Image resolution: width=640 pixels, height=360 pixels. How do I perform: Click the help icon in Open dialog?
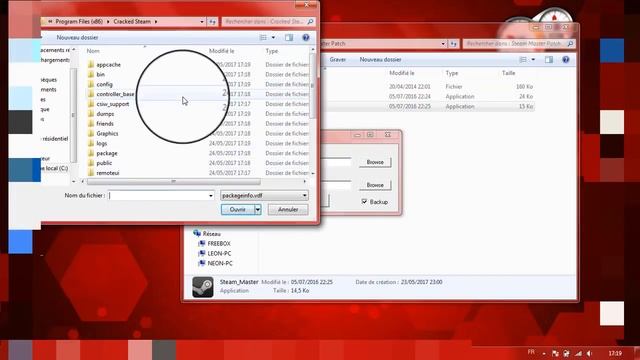(x=306, y=38)
